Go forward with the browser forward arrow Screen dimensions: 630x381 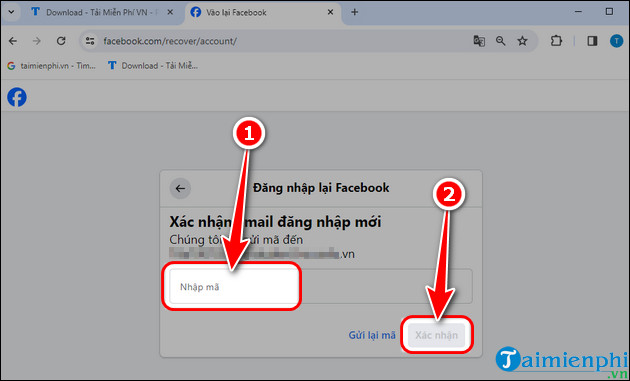(x=37, y=41)
